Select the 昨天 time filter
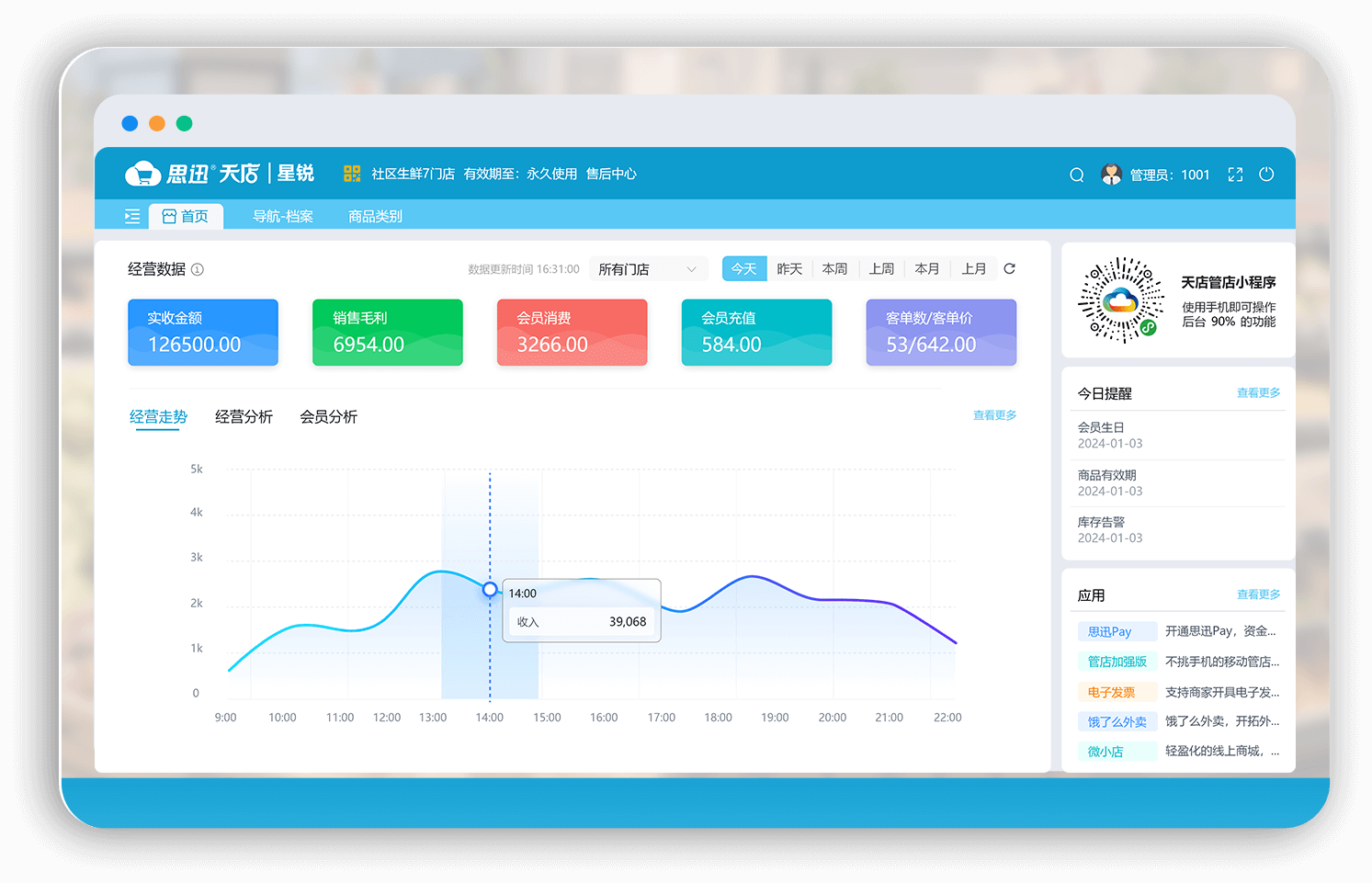The image size is (1372, 883). [x=789, y=268]
